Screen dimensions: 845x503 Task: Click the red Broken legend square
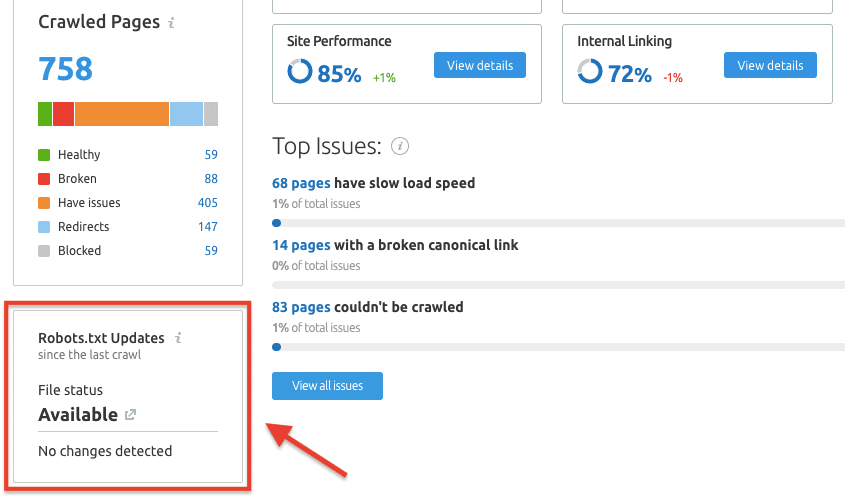tap(44, 179)
